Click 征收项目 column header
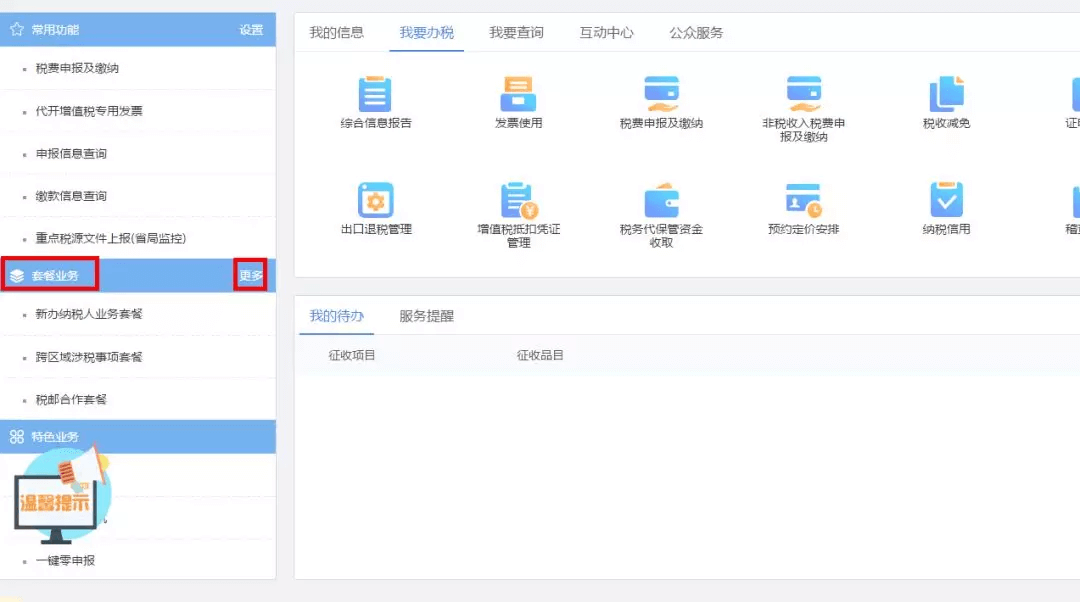Screen dimensions: 1080x602 point(351,355)
